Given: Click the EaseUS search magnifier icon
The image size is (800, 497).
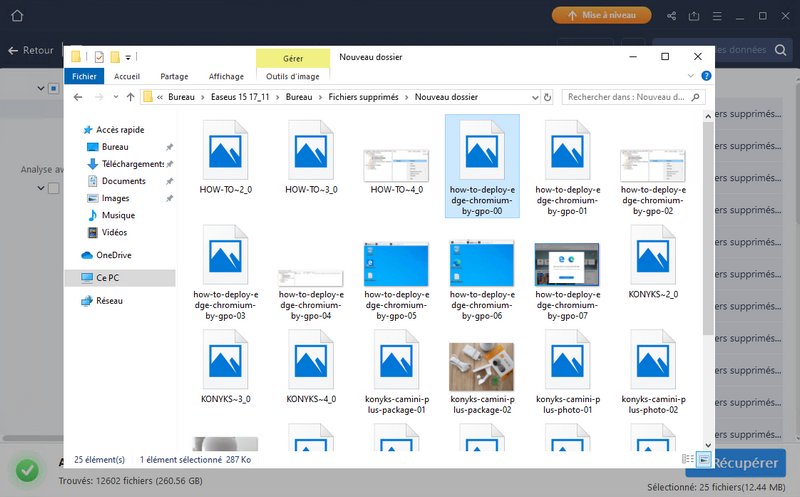Looking at the screenshot, I should (781, 49).
